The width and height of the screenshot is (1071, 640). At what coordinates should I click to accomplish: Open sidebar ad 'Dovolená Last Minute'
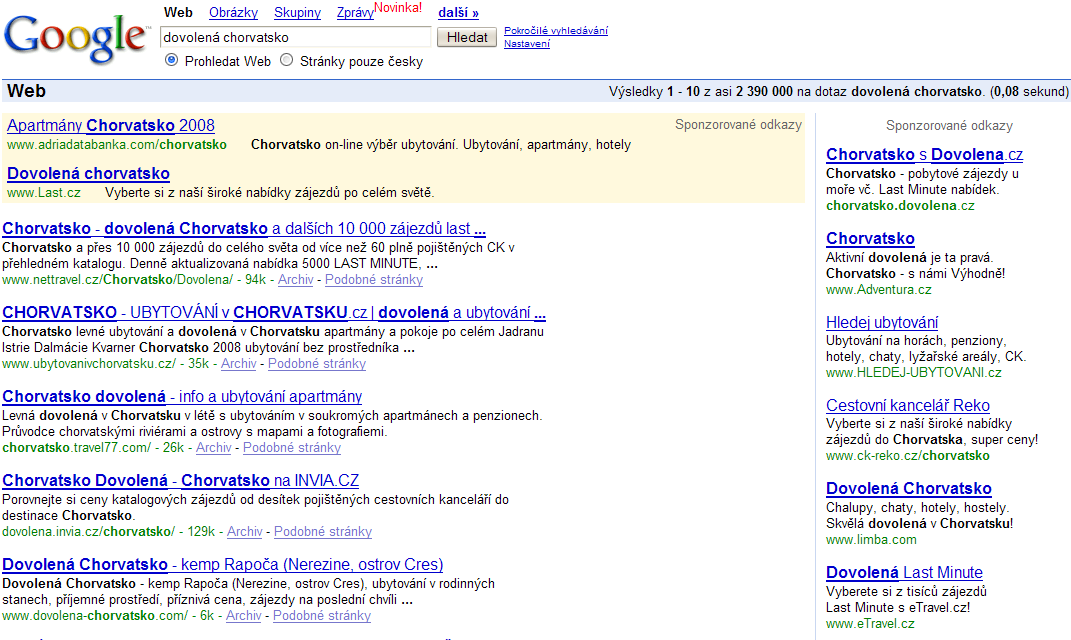coord(904,573)
